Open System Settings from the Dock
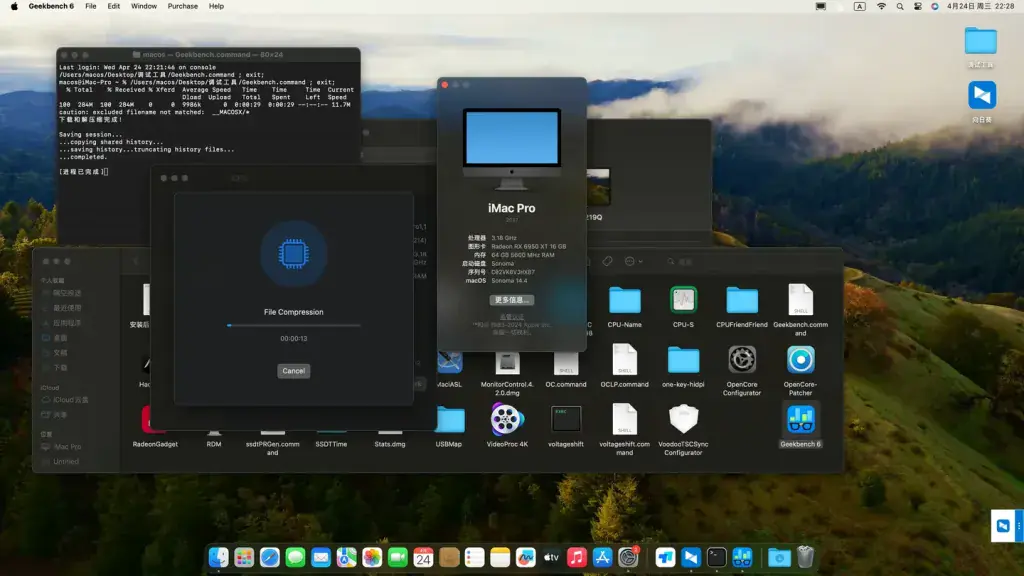The image size is (1024, 576). coord(628,557)
